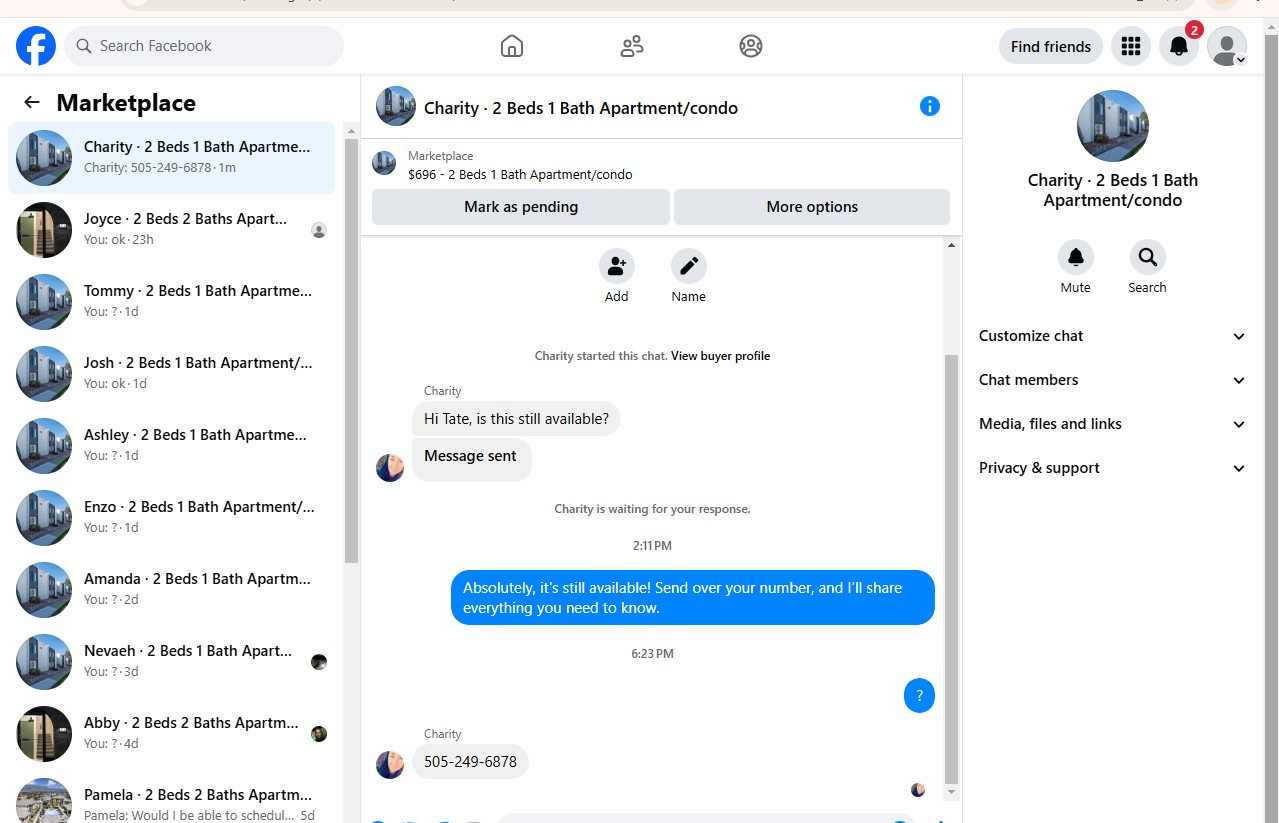
Task: Open the Friends icon in top navigation
Action: click(632, 46)
